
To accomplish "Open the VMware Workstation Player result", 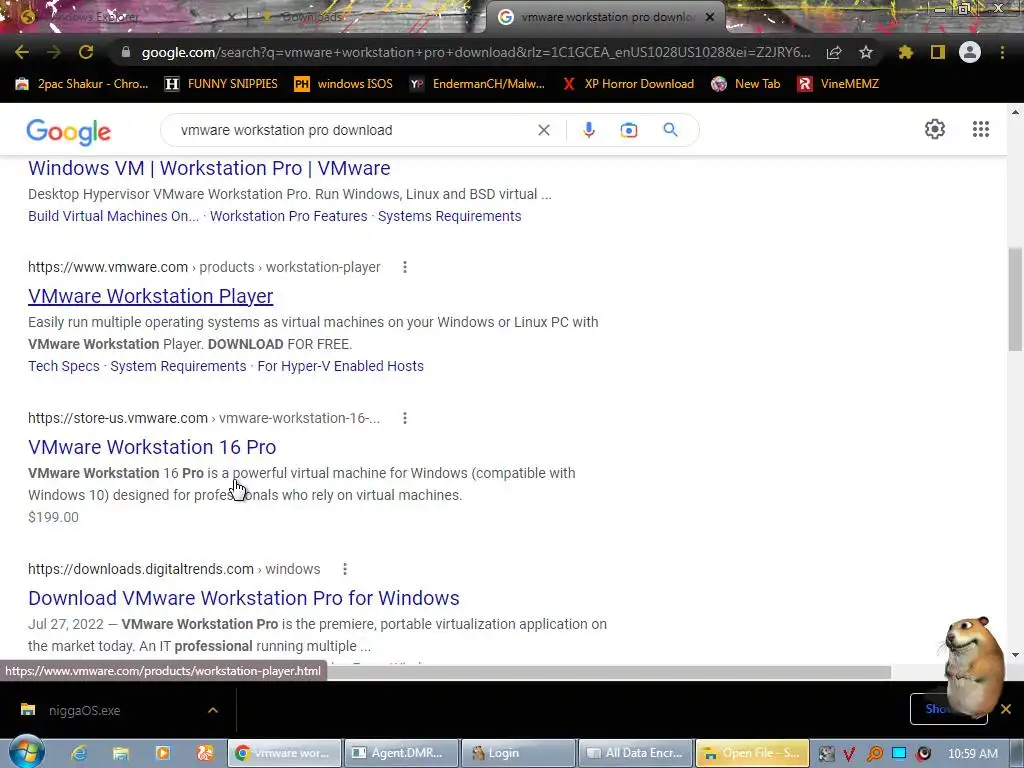I will (150, 296).
